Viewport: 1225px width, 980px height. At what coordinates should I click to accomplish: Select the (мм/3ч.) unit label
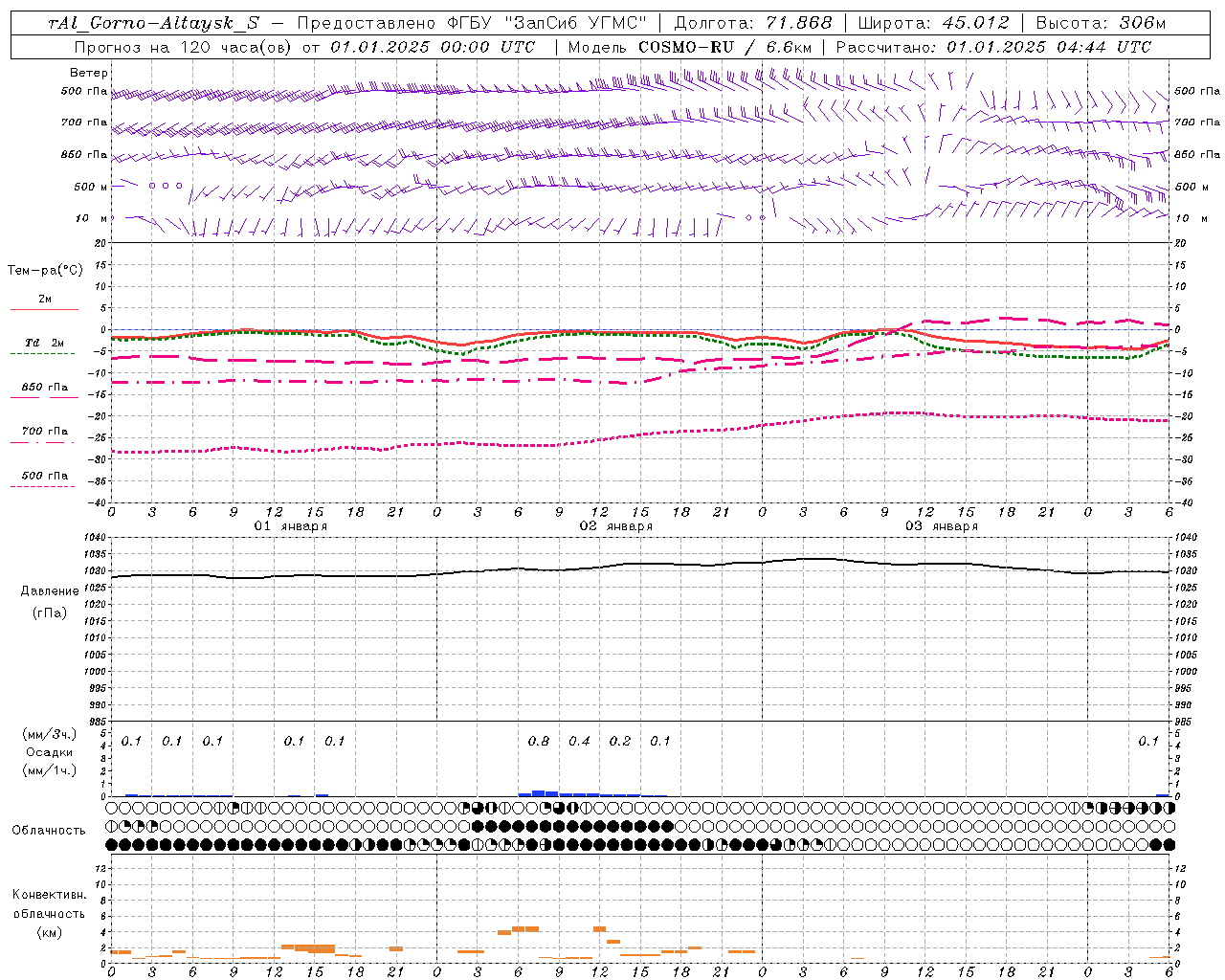[x=49, y=734]
